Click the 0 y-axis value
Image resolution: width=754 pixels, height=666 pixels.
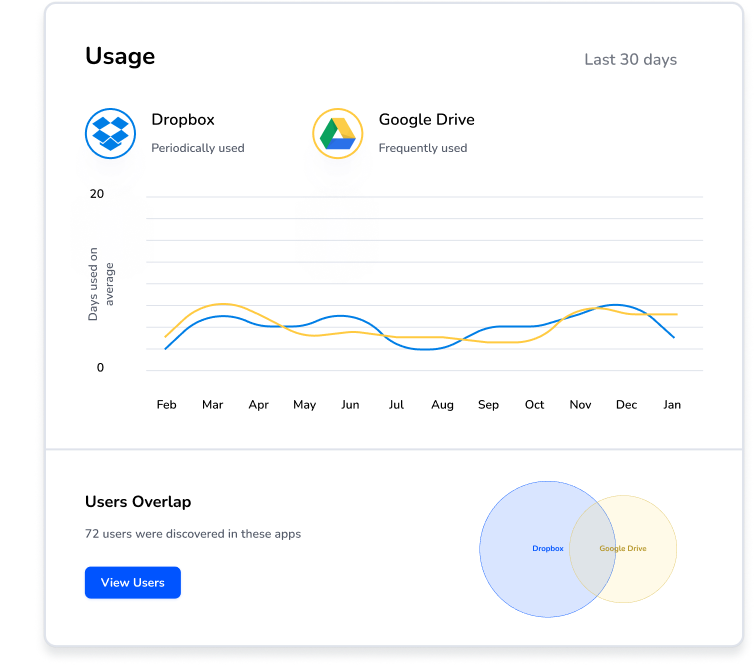coord(100,367)
